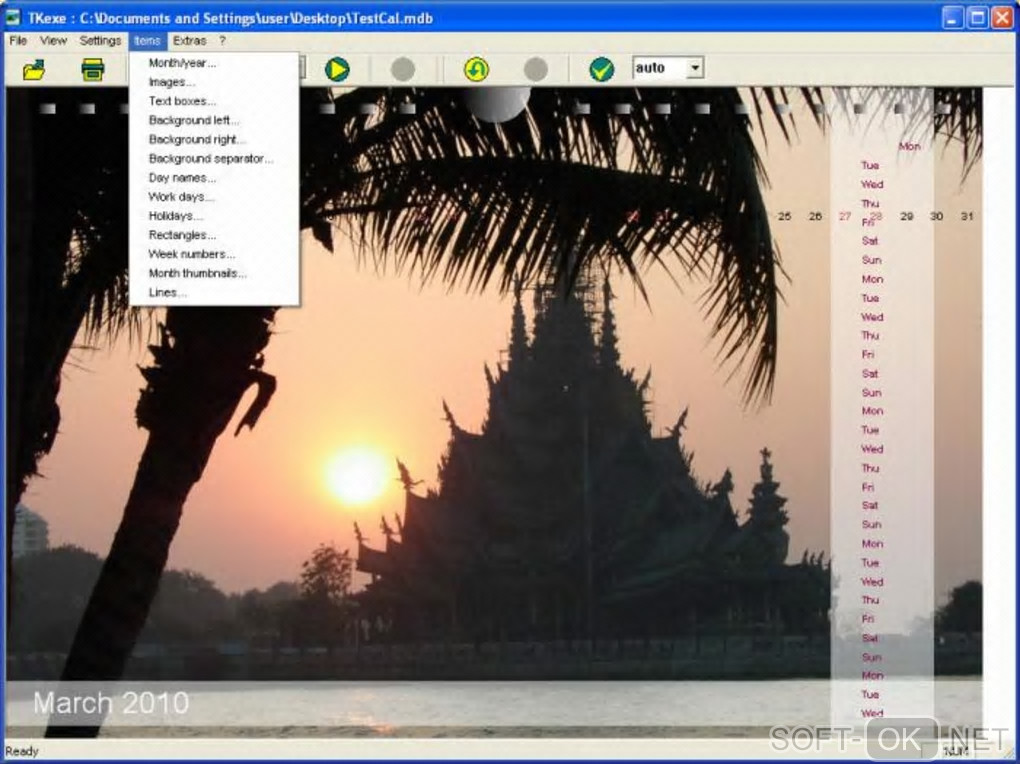Click the green checkmark icon
This screenshot has width=1020, height=764.
(x=602, y=69)
